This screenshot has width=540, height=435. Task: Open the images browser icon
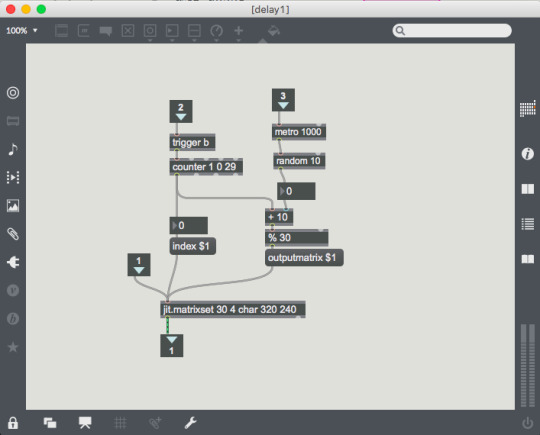[x=13, y=206]
